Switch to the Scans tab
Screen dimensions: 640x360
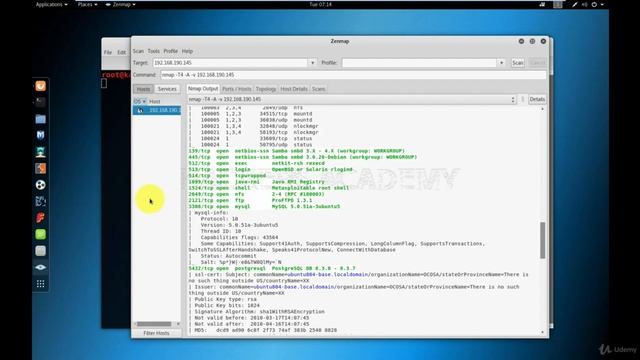pos(319,89)
